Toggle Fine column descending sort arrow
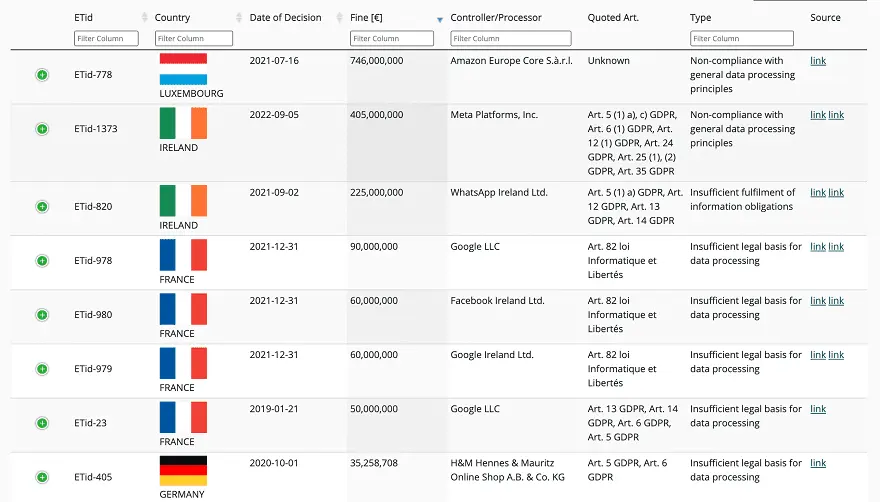 point(439,20)
